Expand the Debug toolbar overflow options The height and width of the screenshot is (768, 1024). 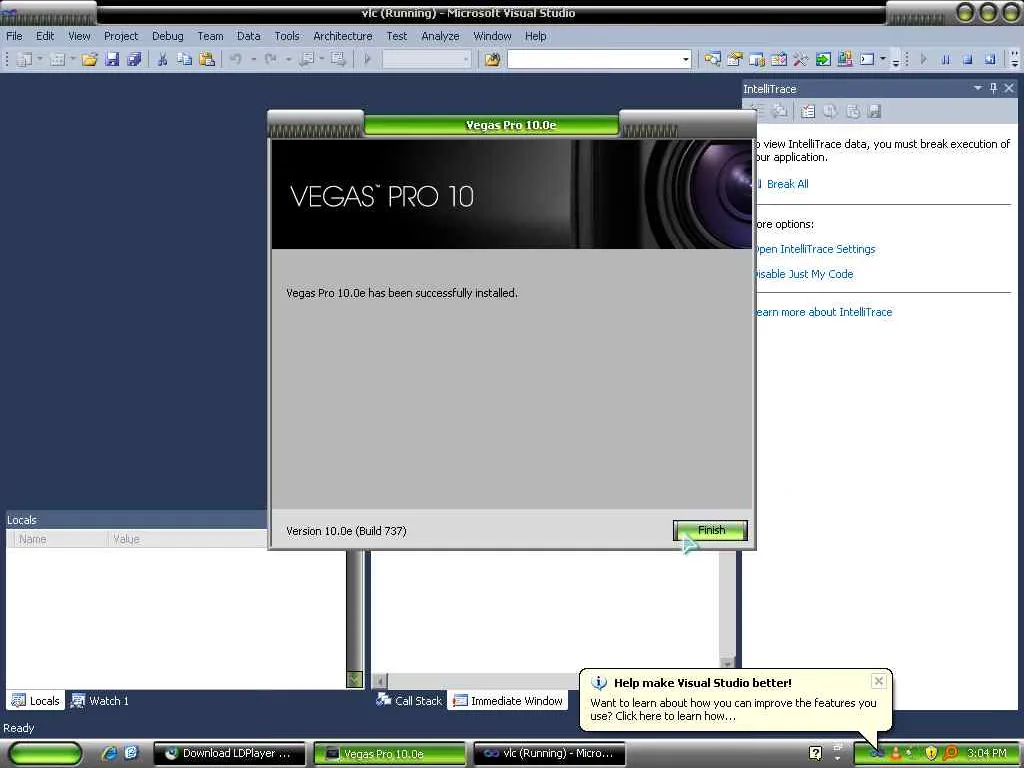(x=1014, y=60)
